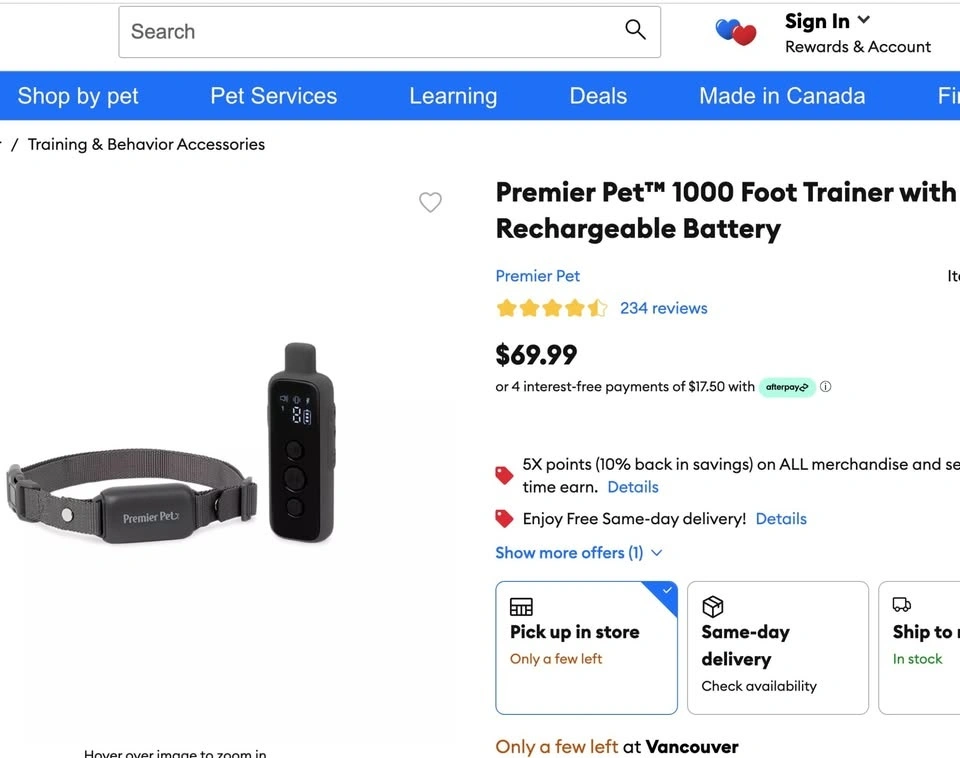Click the search magnifier icon
This screenshot has height=758, width=960.
(x=635, y=30)
